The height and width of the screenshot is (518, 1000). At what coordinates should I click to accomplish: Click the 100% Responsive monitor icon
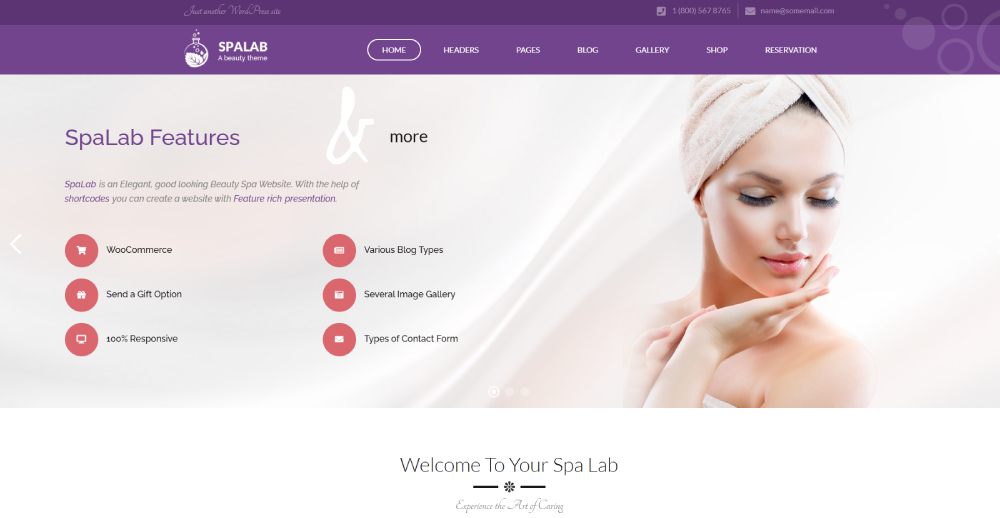(x=82, y=339)
